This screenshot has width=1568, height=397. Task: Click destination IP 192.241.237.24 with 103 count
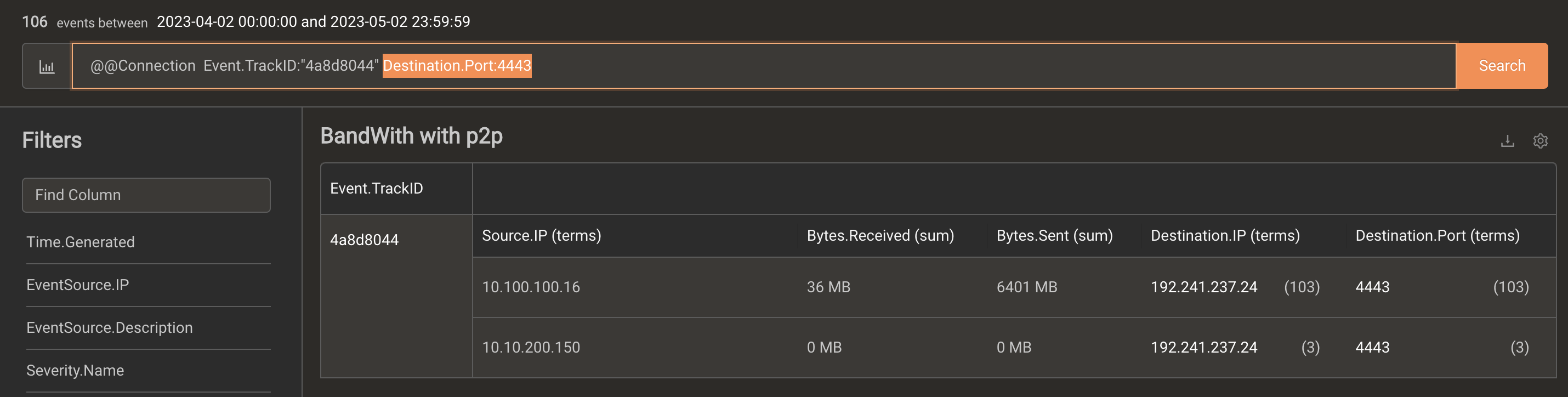click(1203, 287)
